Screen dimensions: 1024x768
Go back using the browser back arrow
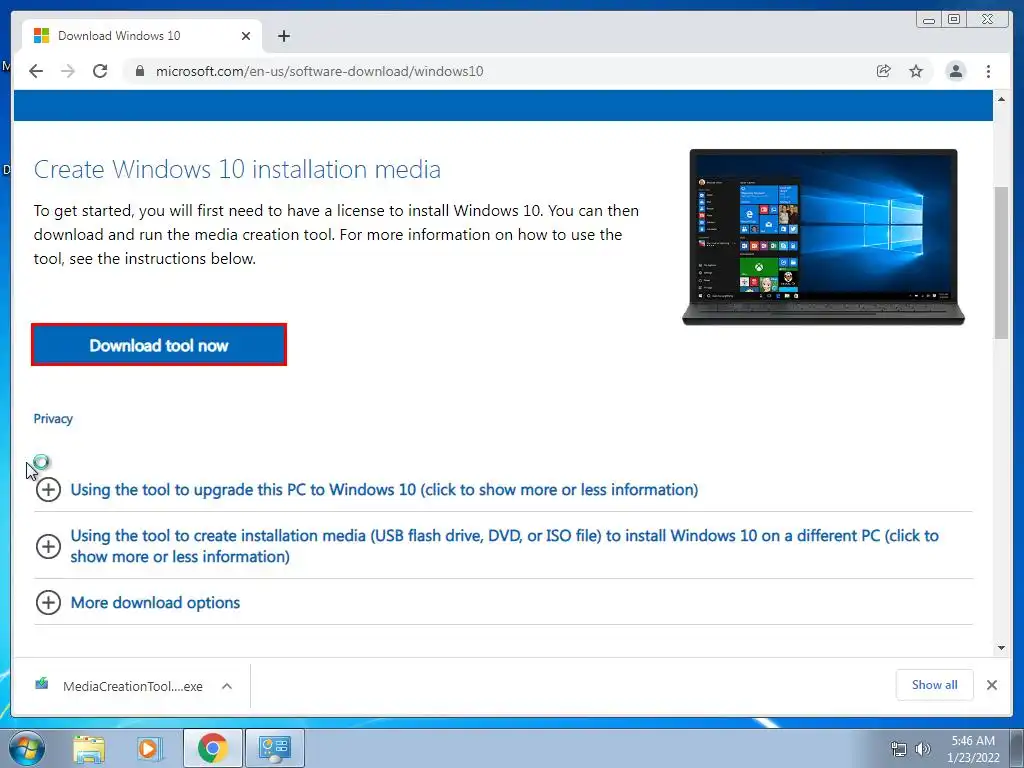36,71
